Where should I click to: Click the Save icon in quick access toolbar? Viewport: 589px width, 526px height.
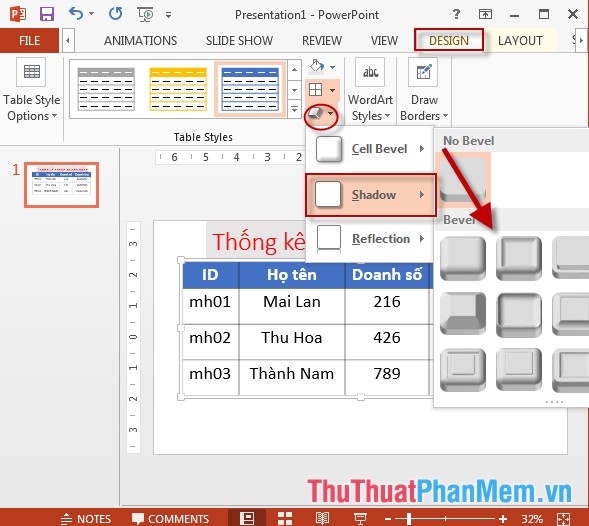(47, 14)
